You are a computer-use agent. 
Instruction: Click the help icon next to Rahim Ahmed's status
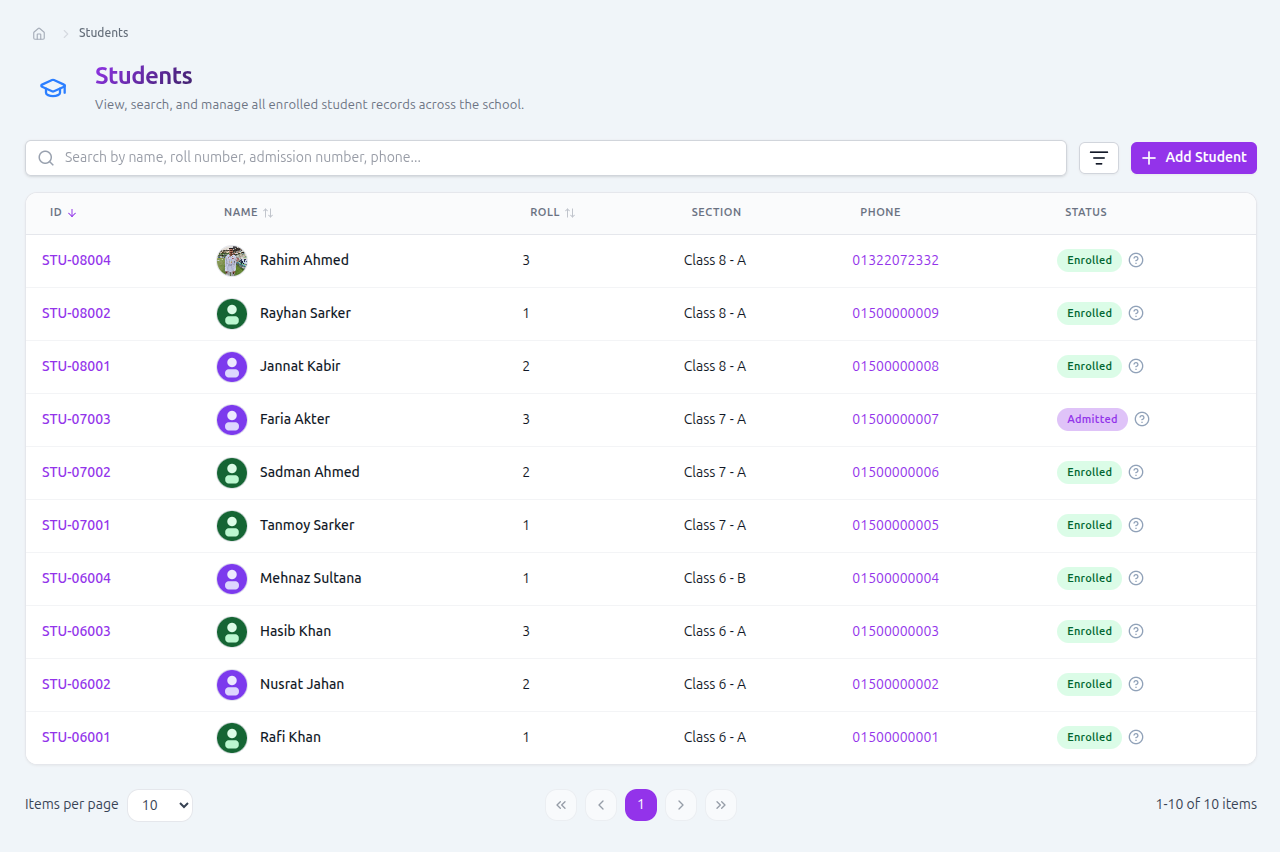pyautogui.click(x=1136, y=260)
